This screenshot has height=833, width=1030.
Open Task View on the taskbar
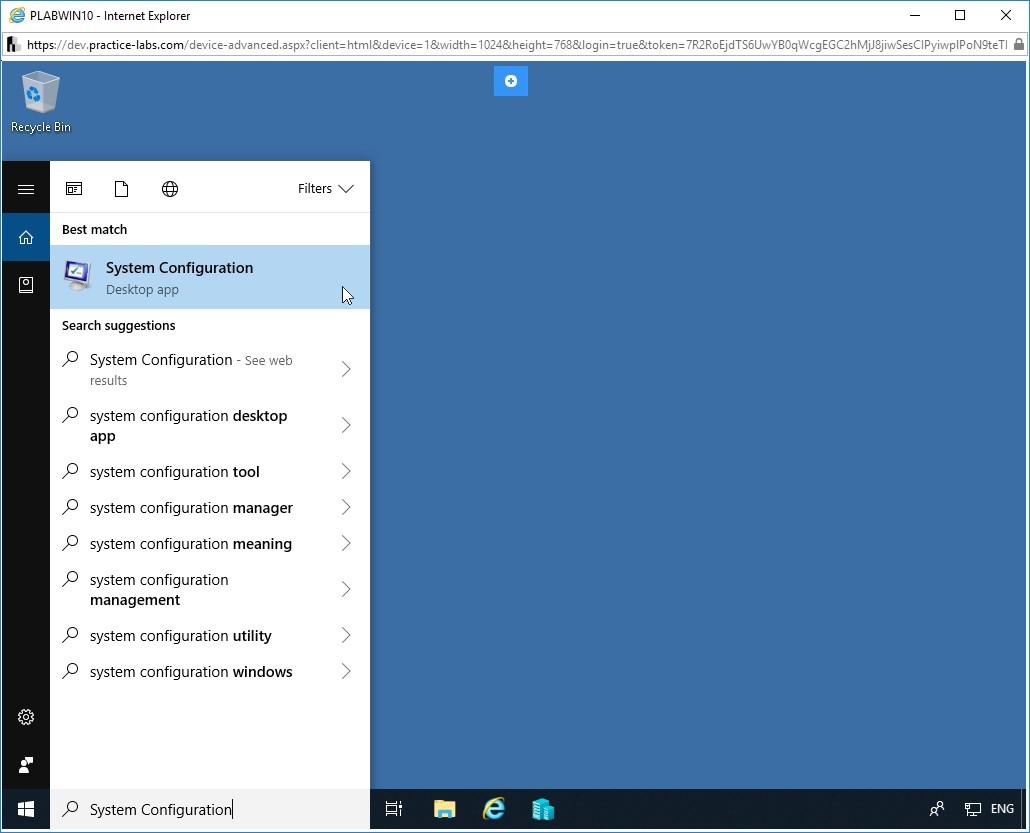(x=393, y=809)
